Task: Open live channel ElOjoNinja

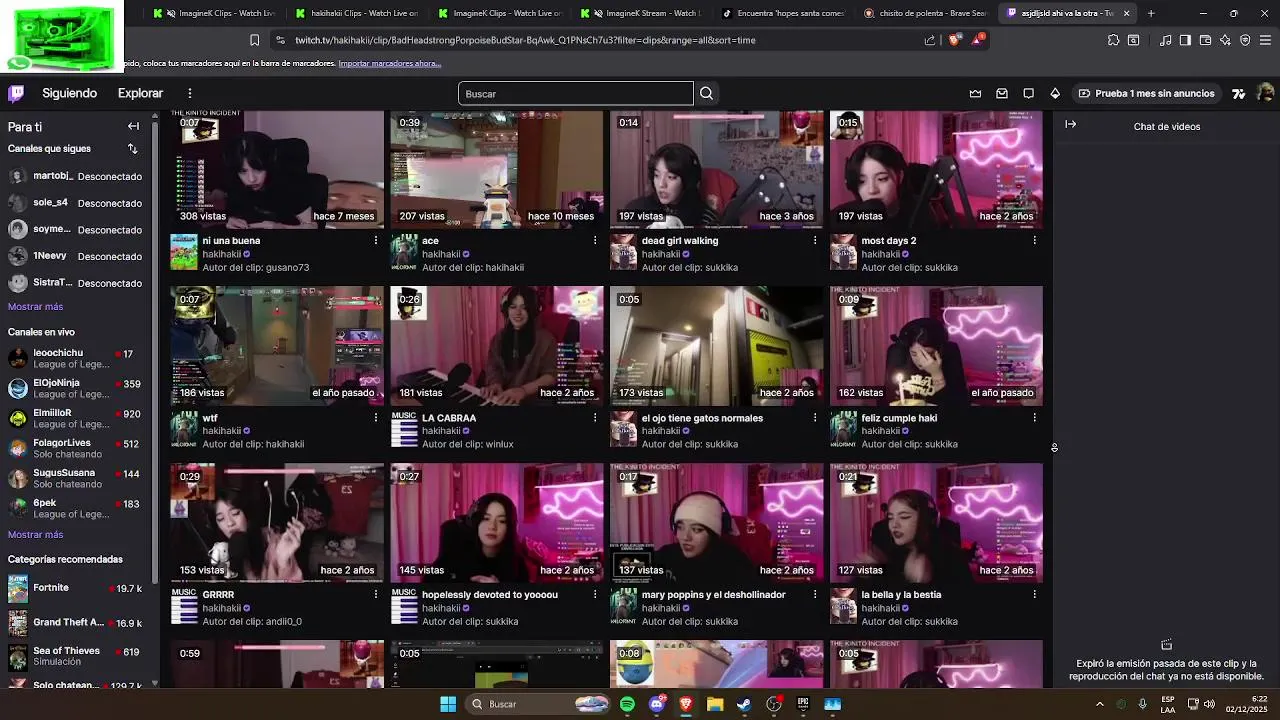Action: [75, 388]
